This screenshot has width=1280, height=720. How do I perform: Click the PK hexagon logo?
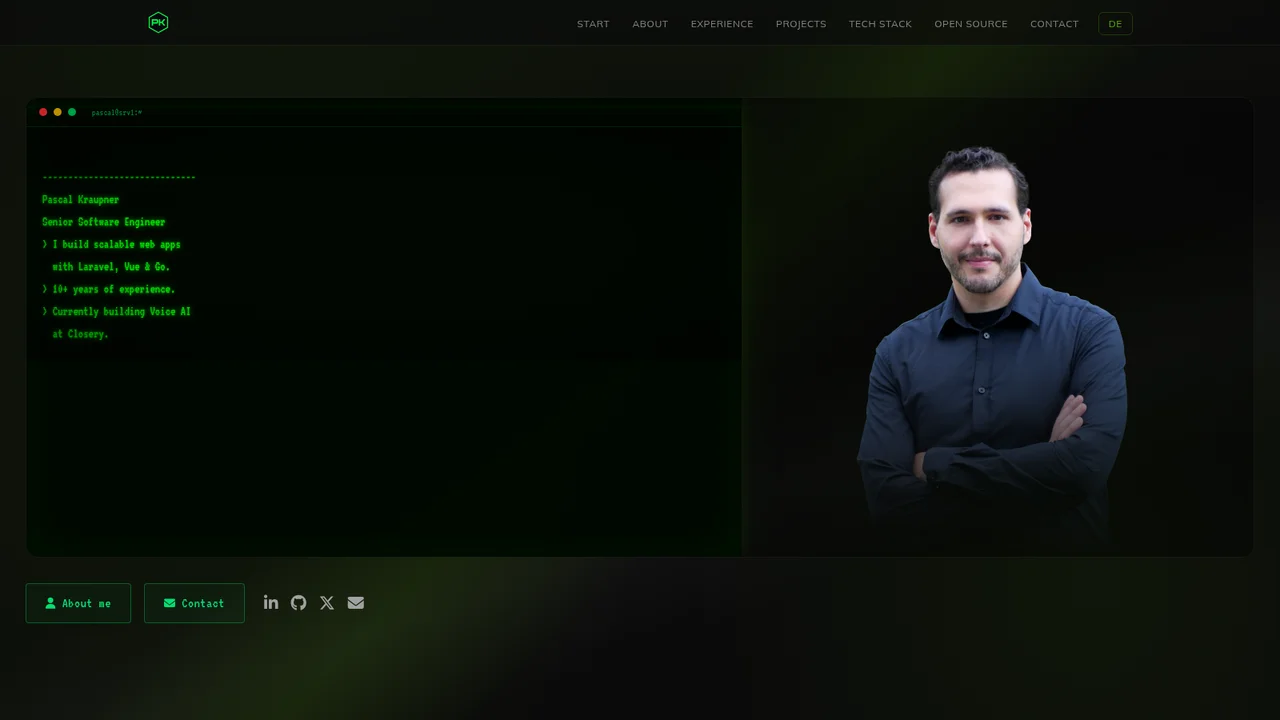pos(158,22)
